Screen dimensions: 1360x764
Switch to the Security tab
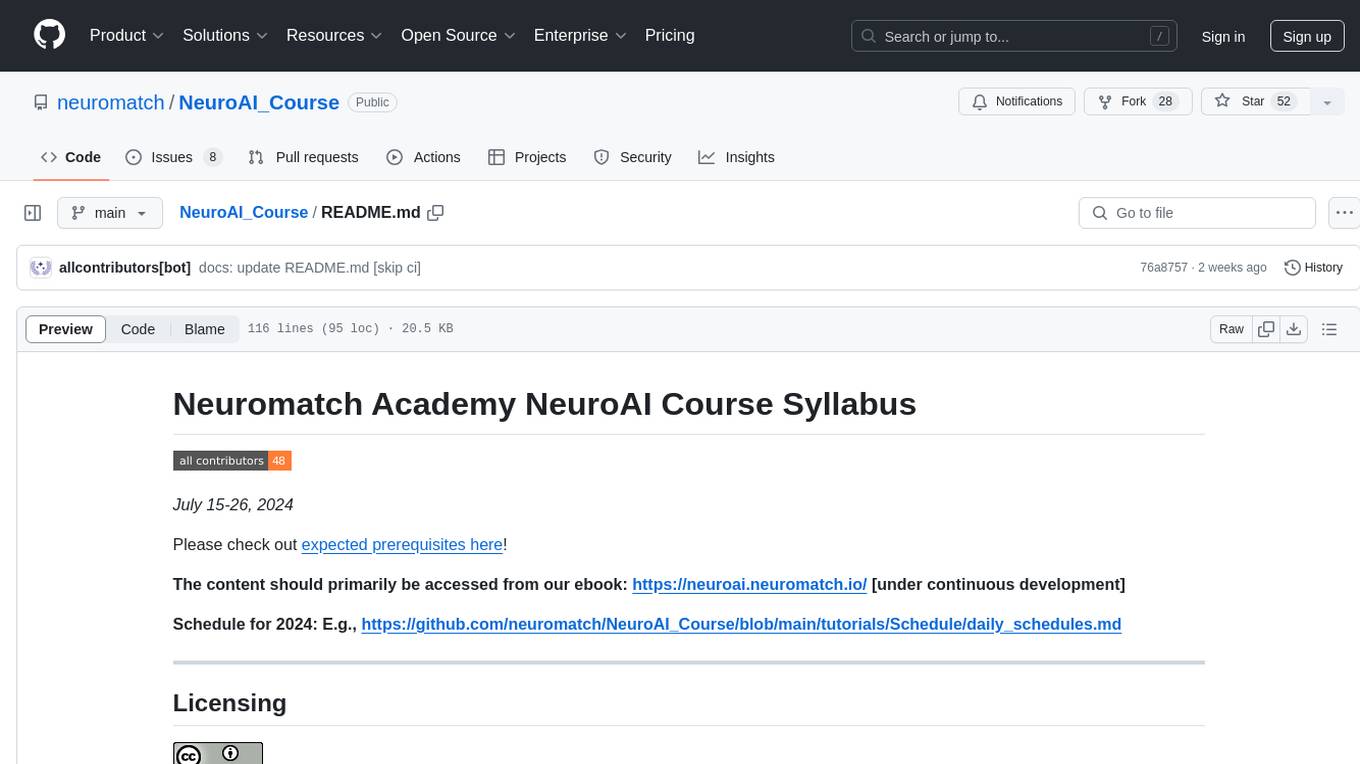(x=632, y=157)
